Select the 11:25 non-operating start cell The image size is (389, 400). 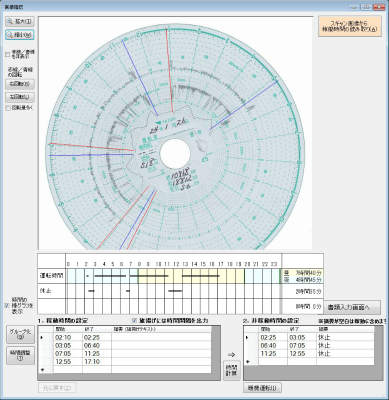pos(273,354)
